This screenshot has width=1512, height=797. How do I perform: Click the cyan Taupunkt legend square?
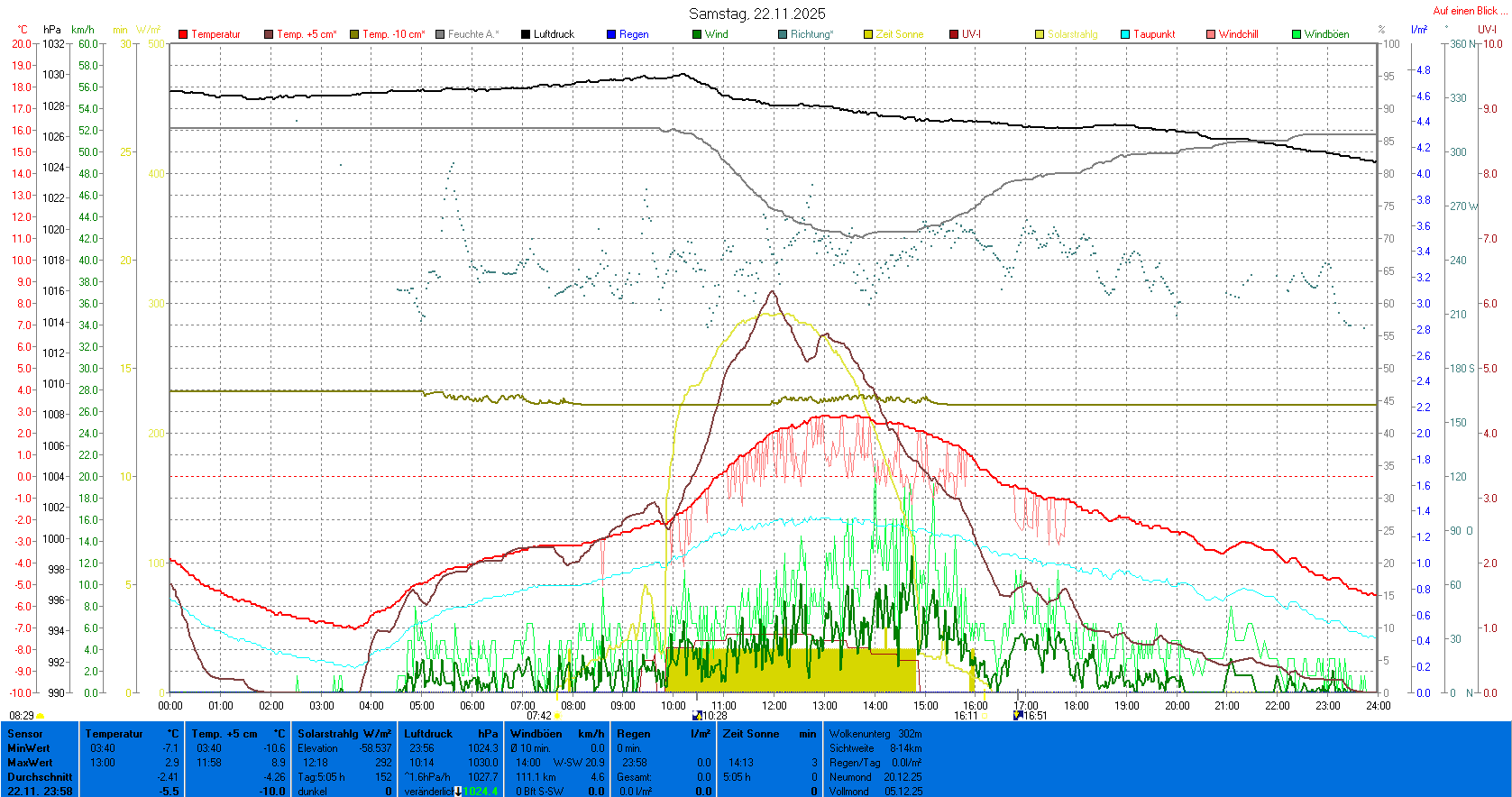pos(1125,34)
